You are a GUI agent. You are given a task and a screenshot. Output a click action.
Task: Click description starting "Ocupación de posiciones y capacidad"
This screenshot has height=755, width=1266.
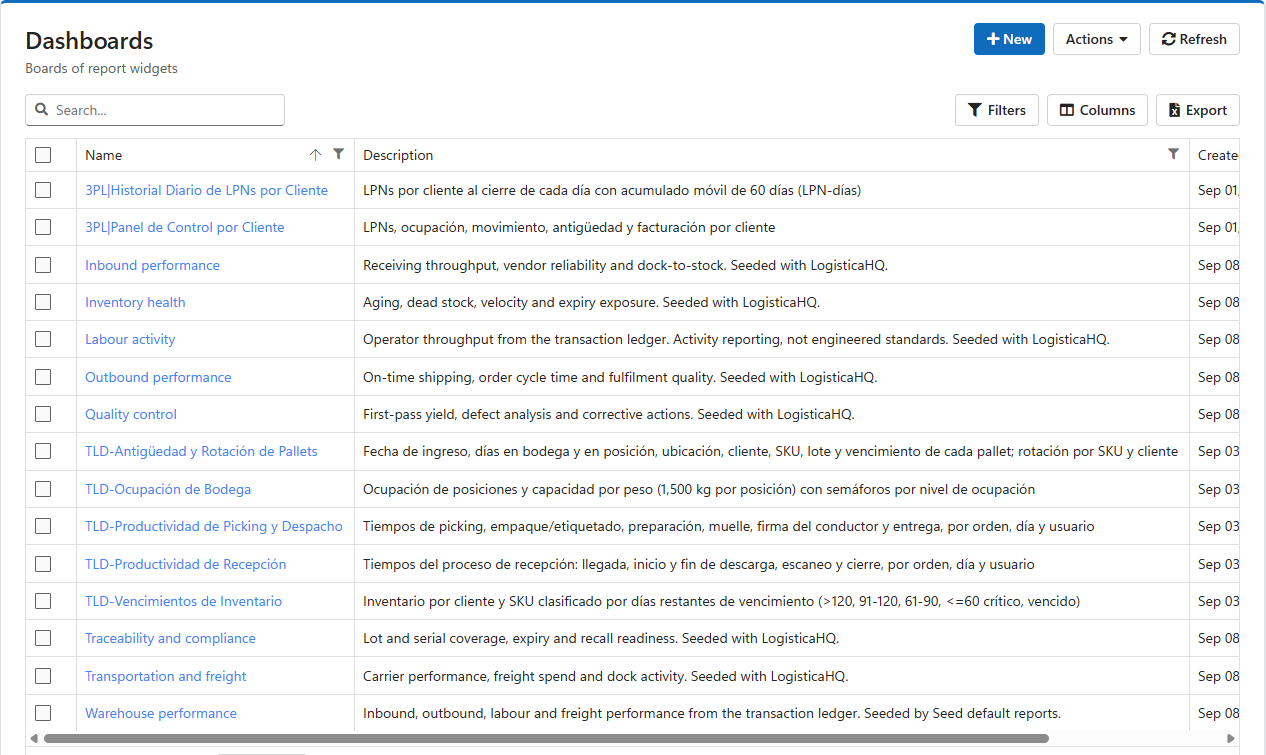pos(699,489)
